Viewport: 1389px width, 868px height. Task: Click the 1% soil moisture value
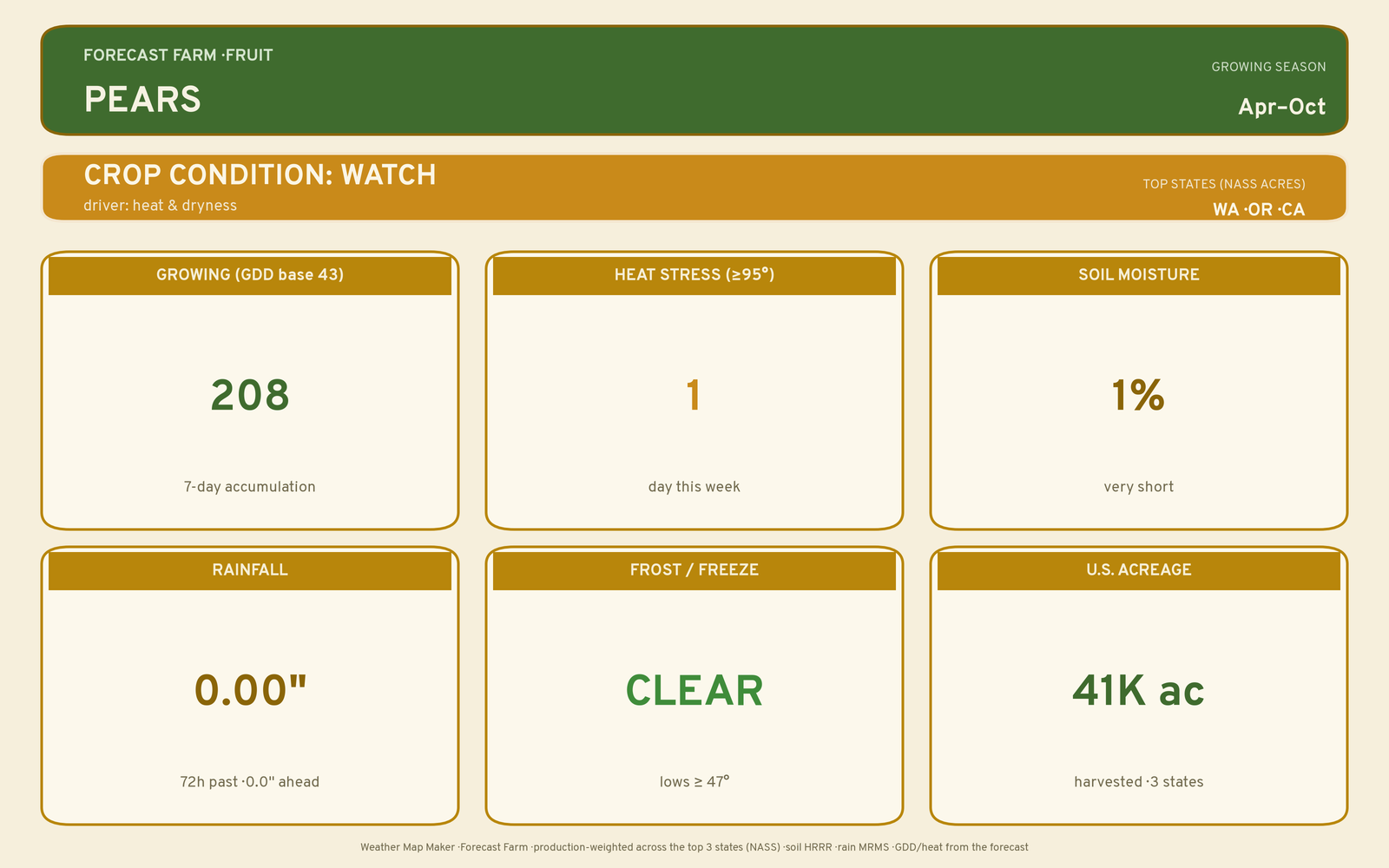point(1138,396)
